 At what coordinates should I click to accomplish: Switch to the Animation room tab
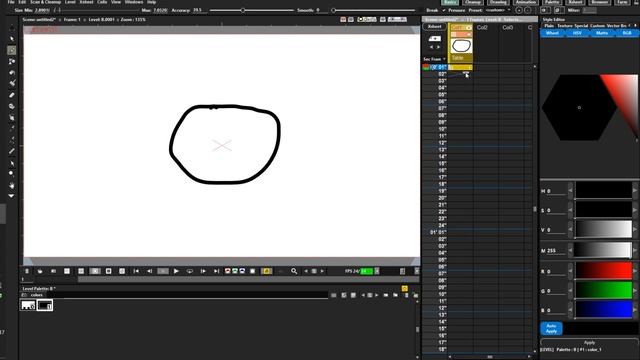pyautogui.click(x=526, y=2)
